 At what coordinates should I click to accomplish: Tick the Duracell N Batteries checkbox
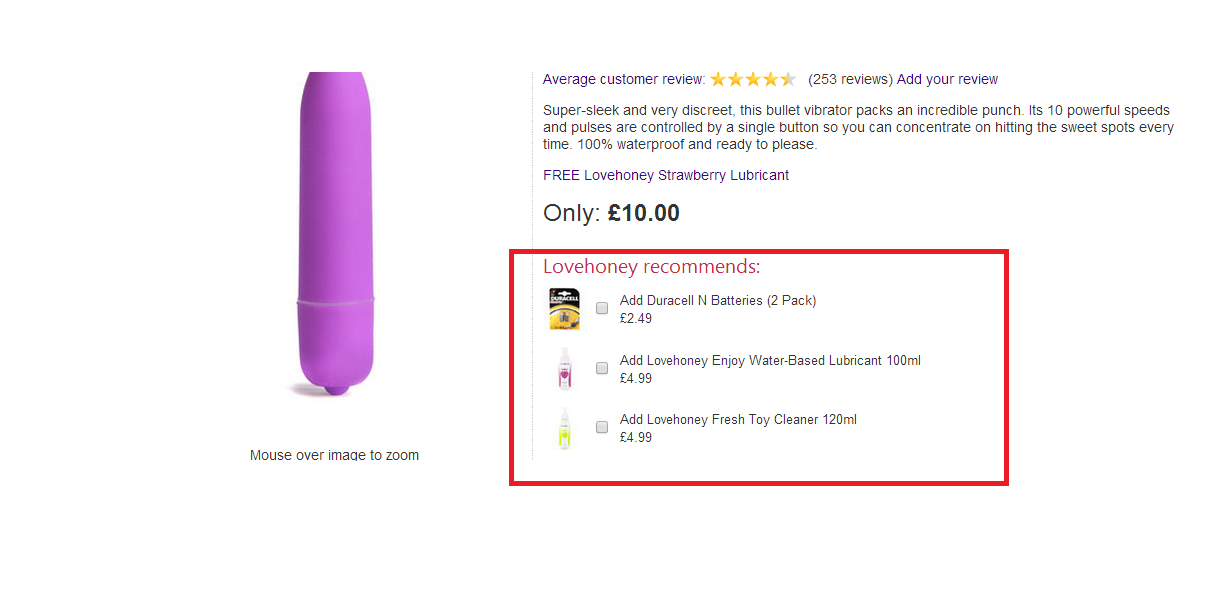click(x=602, y=309)
